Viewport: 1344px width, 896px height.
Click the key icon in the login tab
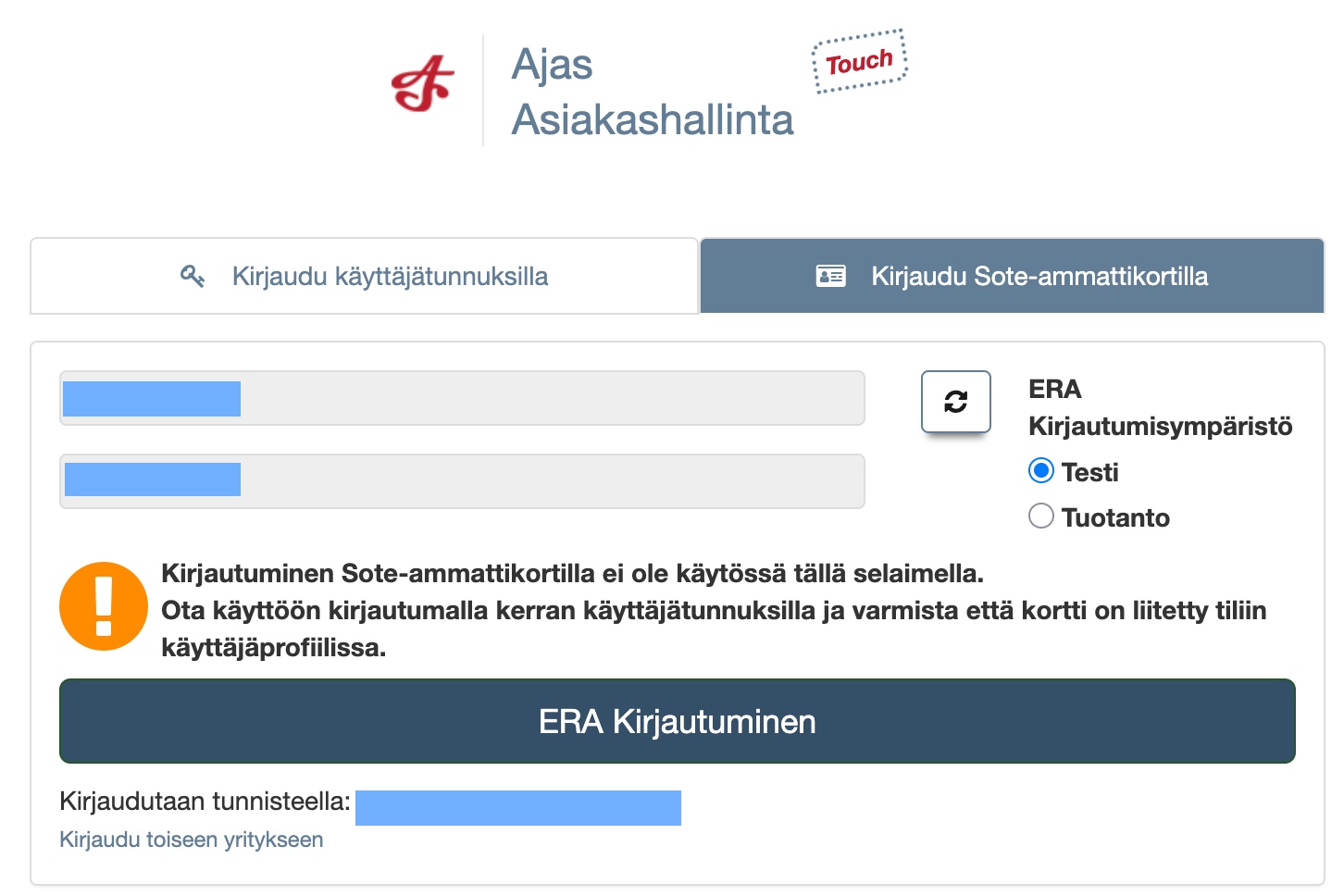pos(193,276)
